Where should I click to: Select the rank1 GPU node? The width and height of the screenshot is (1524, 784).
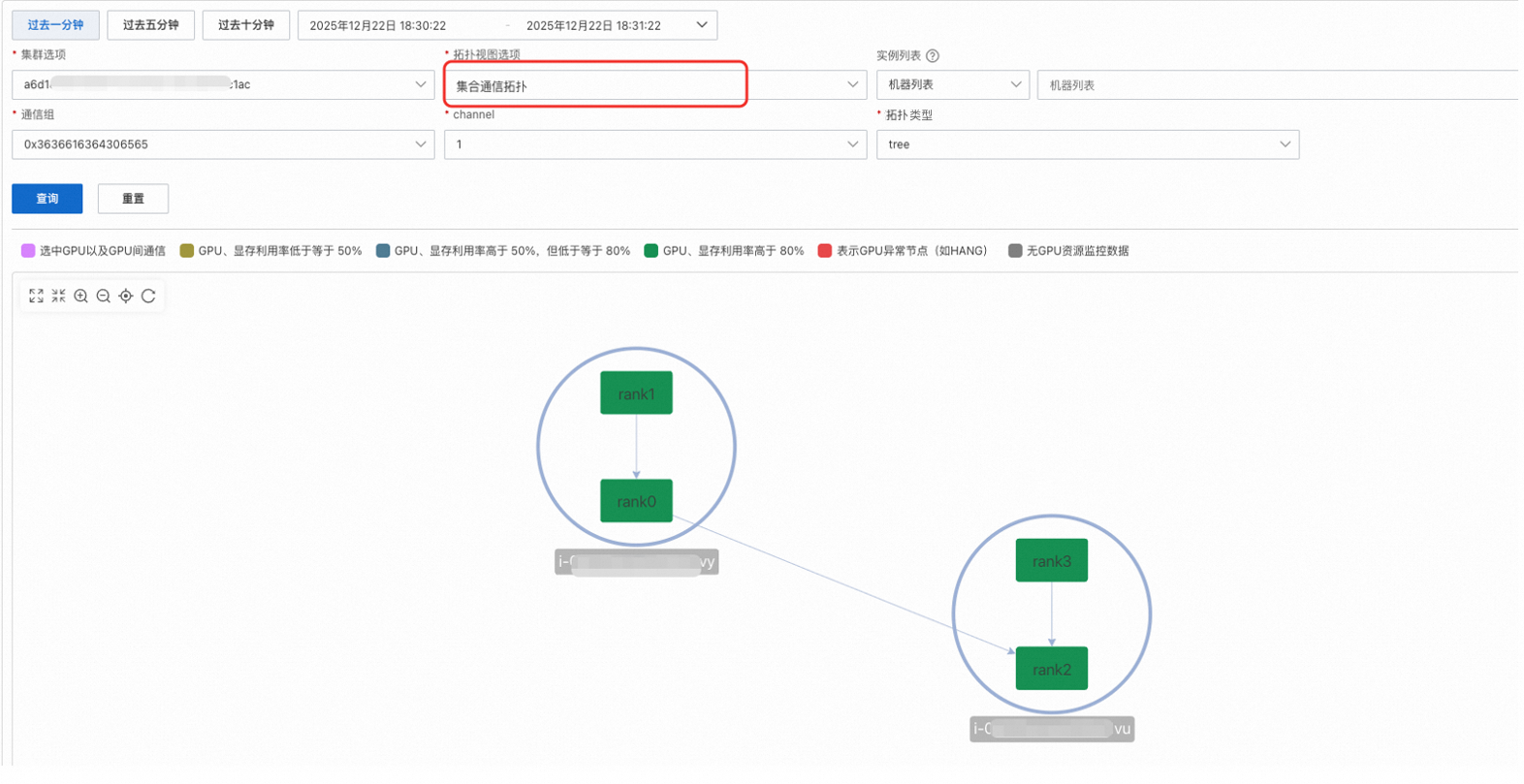click(x=636, y=393)
